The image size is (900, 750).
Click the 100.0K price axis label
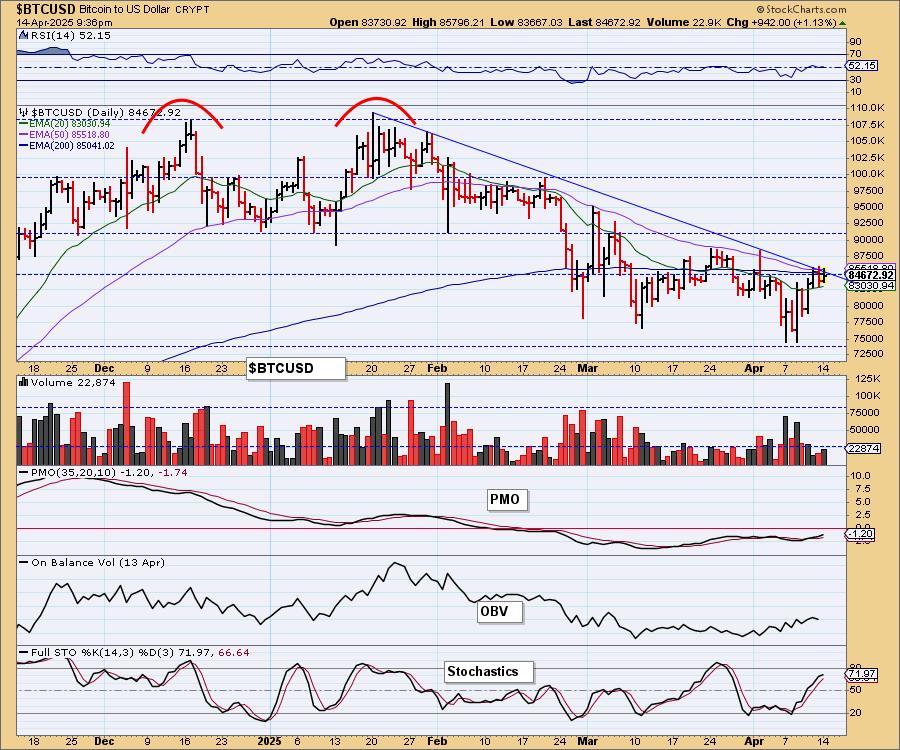(867, 173)
